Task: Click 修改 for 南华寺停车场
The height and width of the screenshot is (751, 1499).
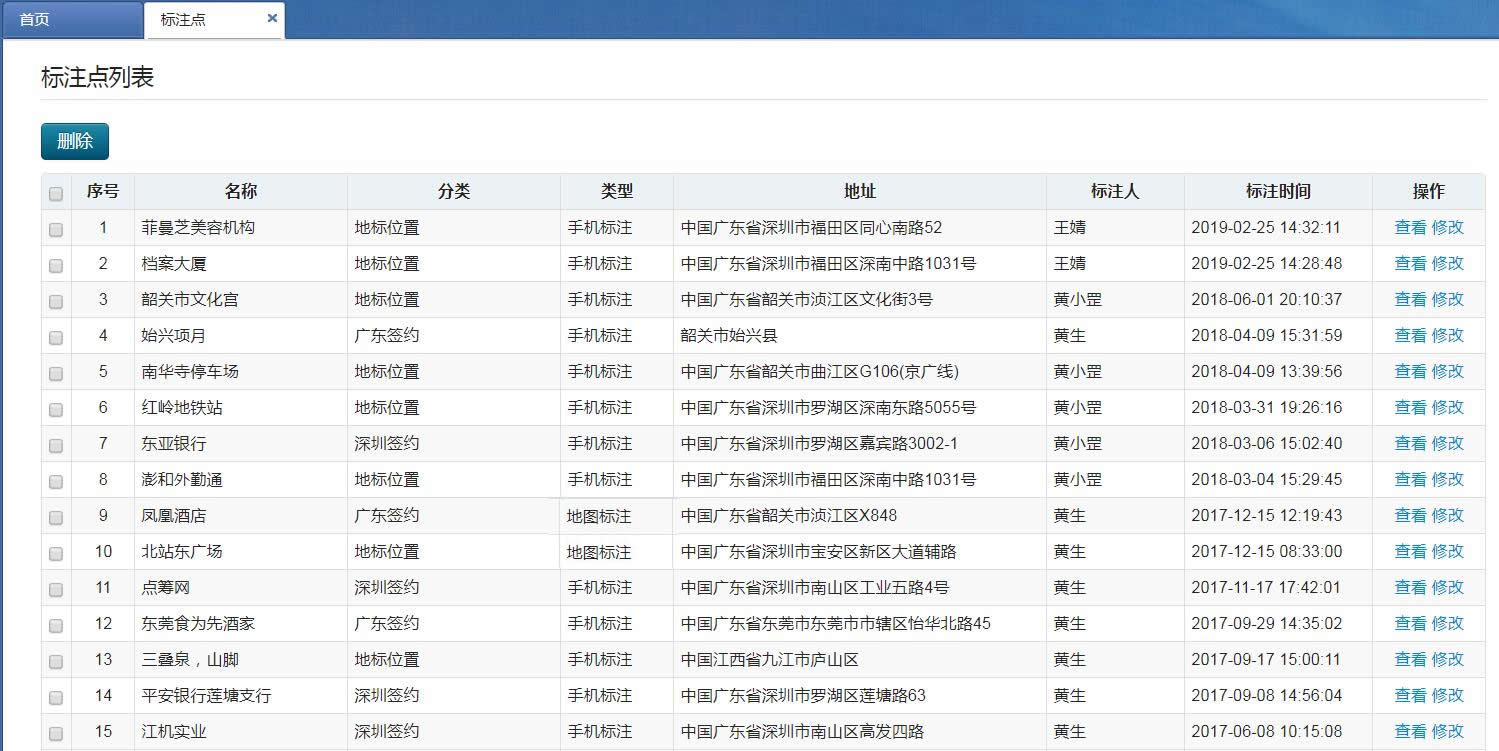Action: [x=1447, y=371]
